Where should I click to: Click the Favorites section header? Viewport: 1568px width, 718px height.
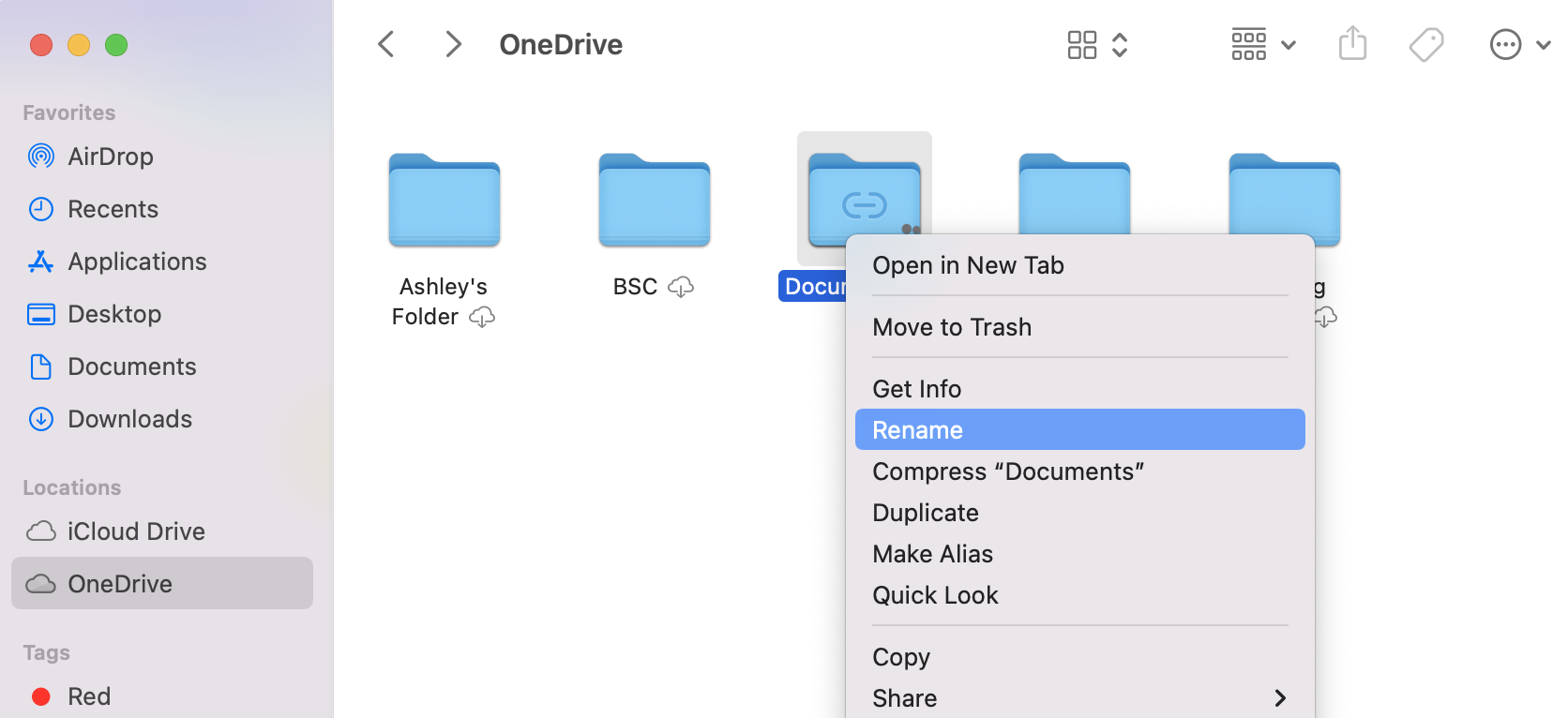pyautogui.click(x=69, y=112)
